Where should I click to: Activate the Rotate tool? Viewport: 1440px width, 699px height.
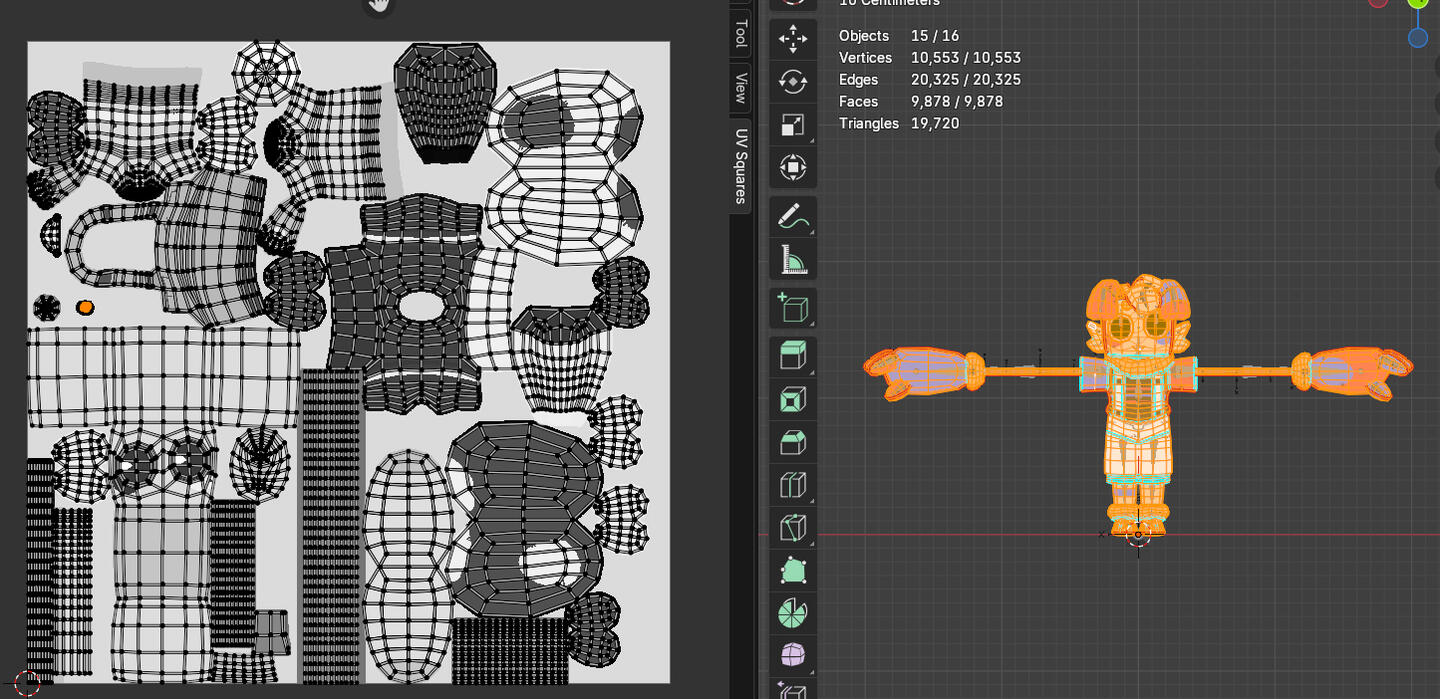tap(793, 82)
